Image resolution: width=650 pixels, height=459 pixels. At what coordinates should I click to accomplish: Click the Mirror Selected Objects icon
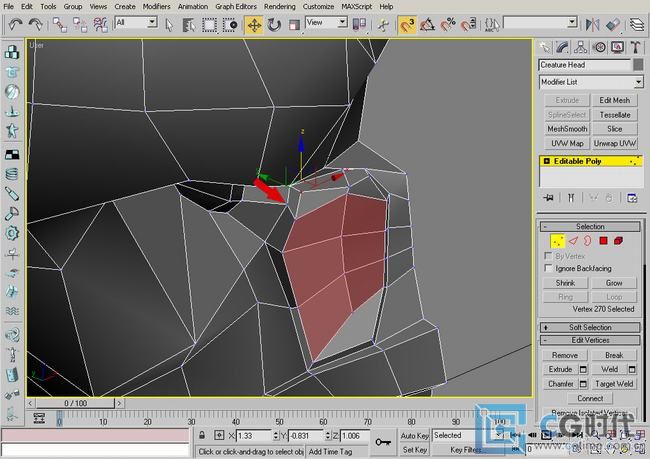tap(592, 25)
